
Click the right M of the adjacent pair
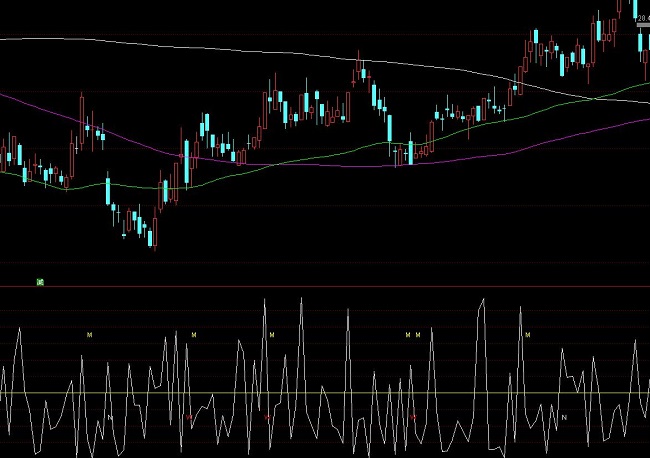(418, 334)
